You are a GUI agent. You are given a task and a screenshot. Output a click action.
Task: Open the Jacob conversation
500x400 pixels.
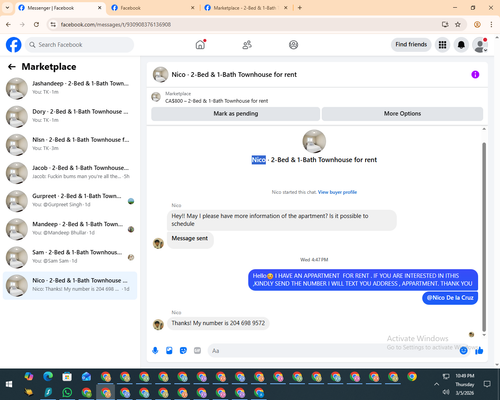tap(70, 173)
